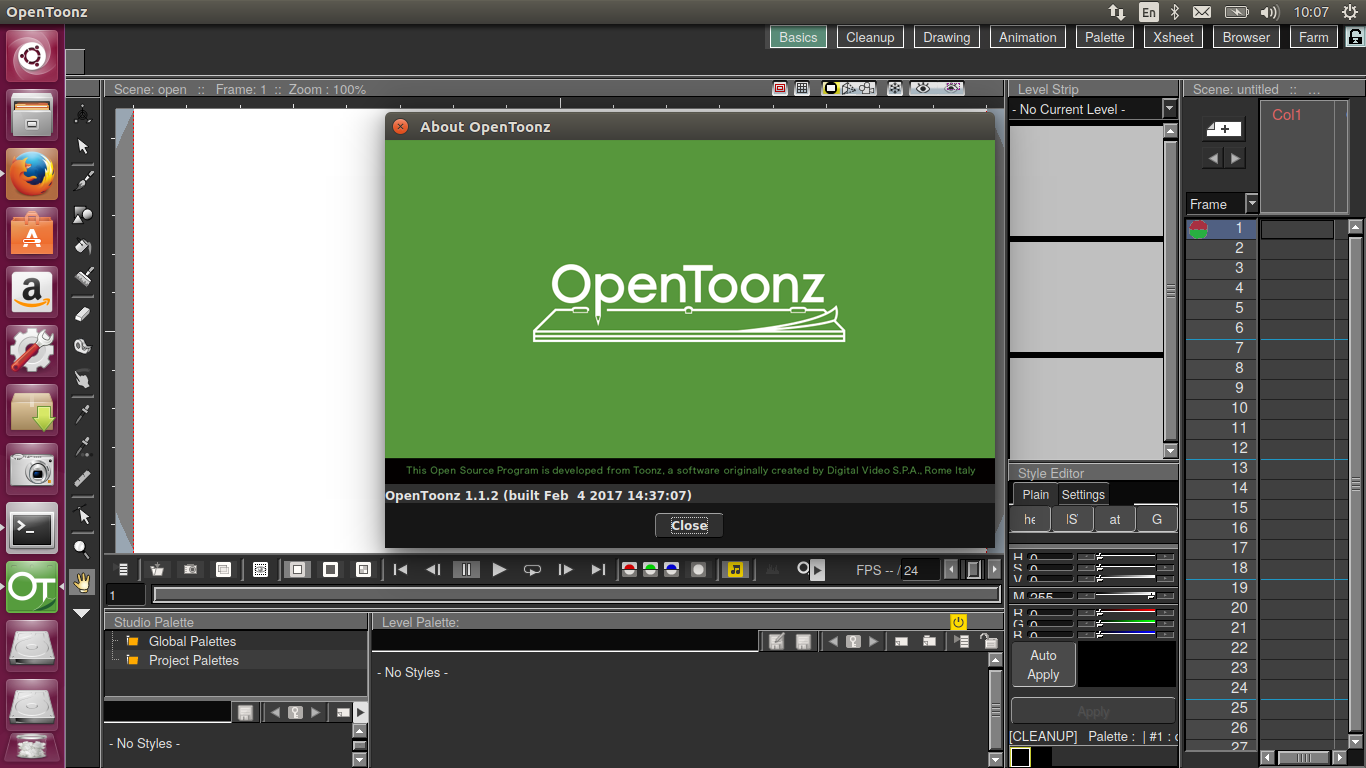Select the Tape tool
The width and height of the screenshot is (1366, 768).
pos(83,346)
